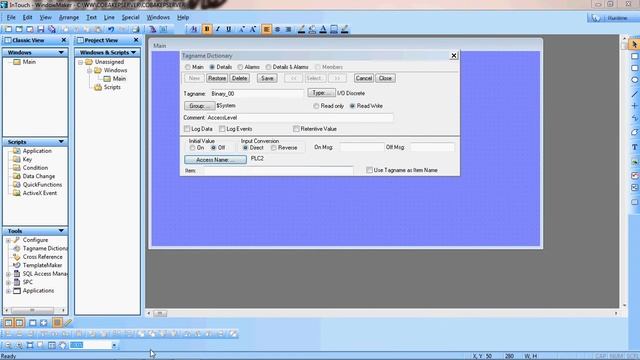The image size is (640, 360).
Task: Choose the line color icon
Action: [x=301, y=29]
